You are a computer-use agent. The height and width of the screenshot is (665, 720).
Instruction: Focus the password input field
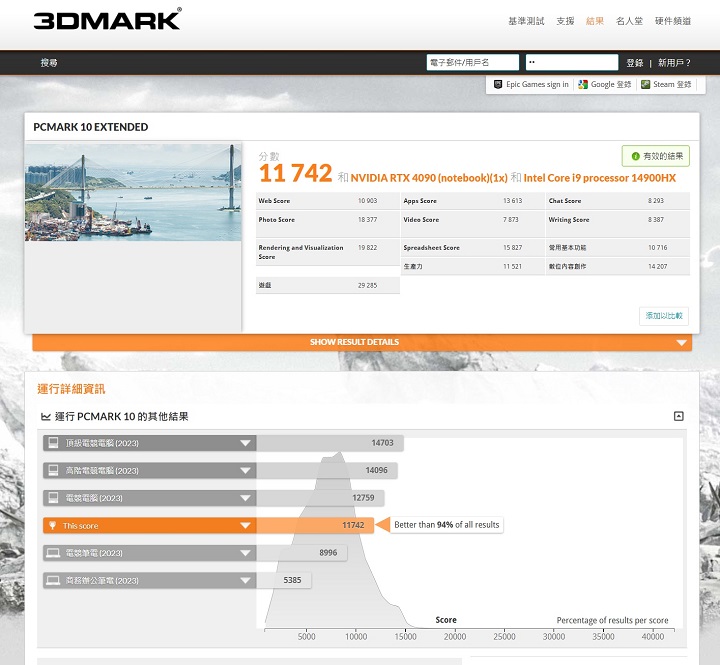572,62
